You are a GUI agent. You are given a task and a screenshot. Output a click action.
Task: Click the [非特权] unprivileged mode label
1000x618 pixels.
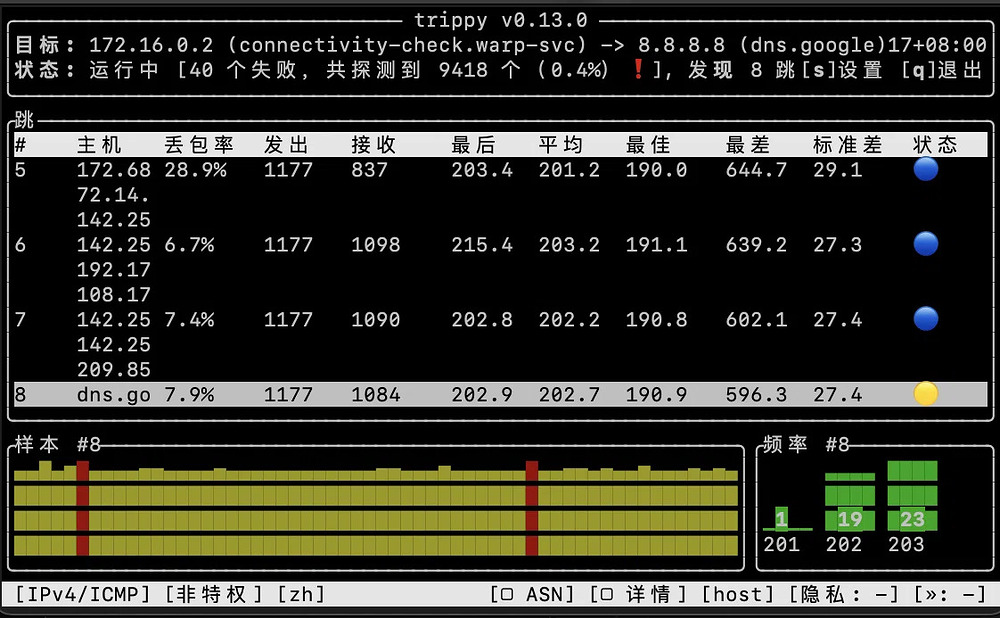(214, 594)
